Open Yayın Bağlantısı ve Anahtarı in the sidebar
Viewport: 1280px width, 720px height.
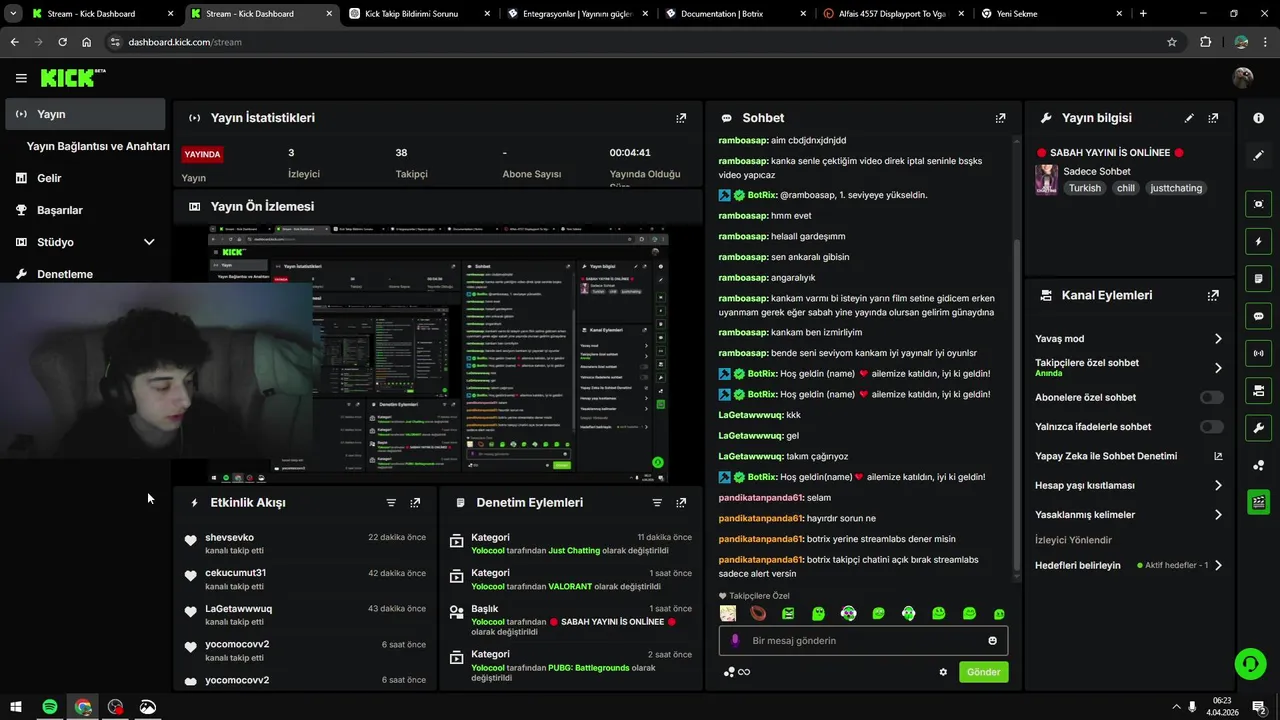tap(98, 146)
